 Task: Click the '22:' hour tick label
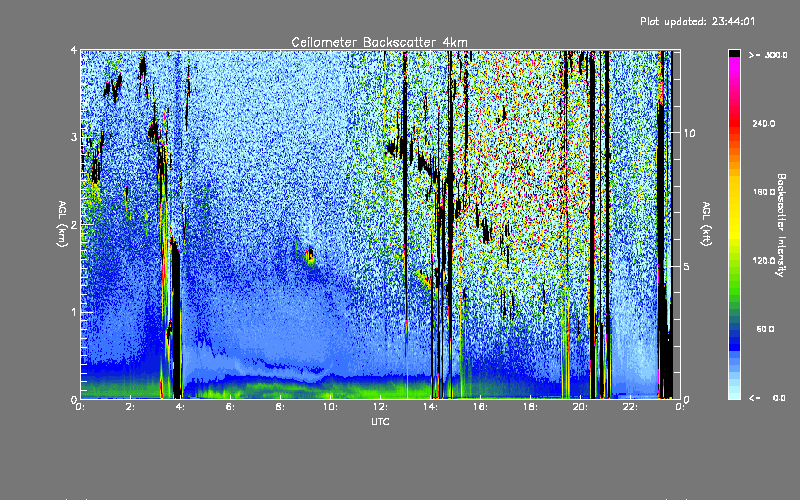(630, 407)
